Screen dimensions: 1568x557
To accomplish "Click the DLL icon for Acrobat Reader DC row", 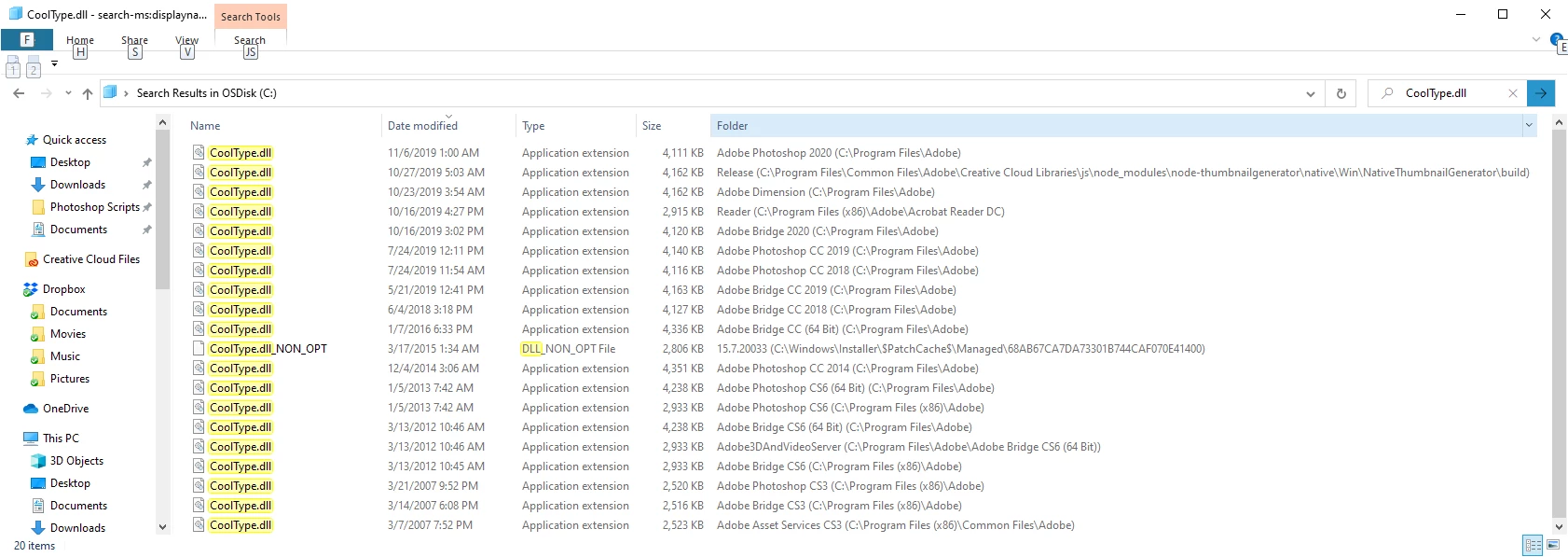I will (199, 212).
